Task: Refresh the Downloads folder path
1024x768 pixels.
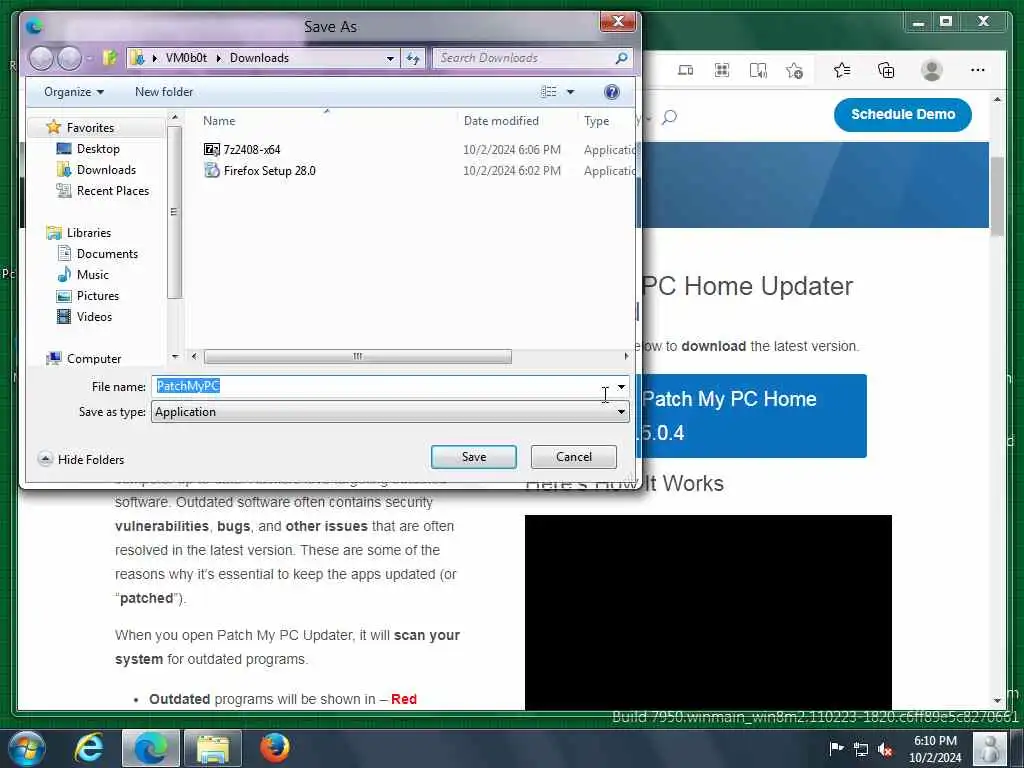Action: [x=413, y=58]
